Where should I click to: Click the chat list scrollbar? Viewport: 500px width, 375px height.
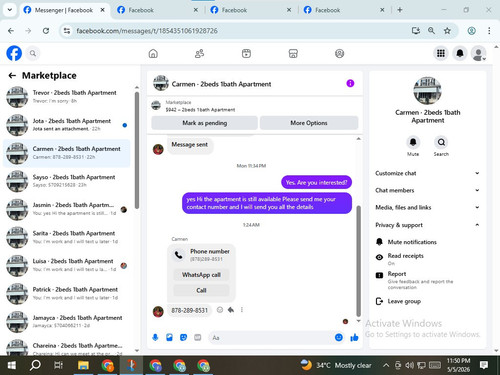pos(137,150)
